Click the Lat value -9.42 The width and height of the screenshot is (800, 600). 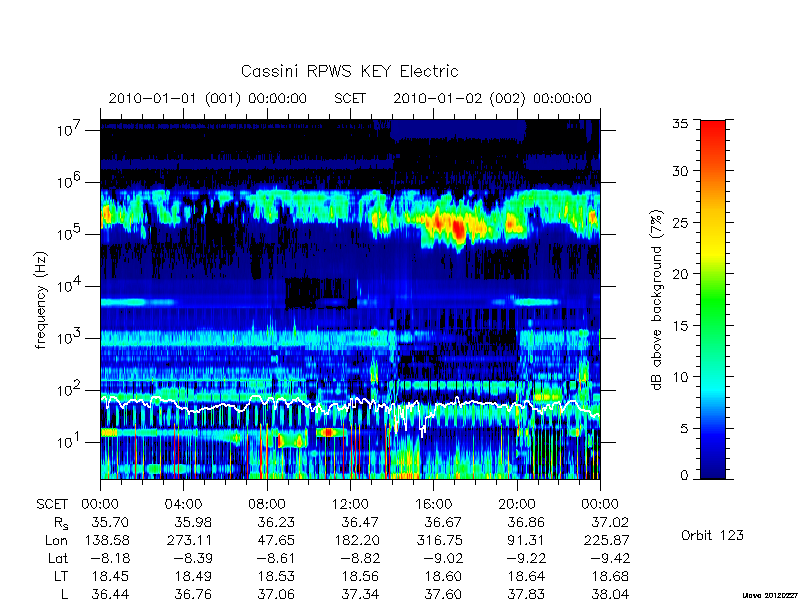(x=609, y=558)
